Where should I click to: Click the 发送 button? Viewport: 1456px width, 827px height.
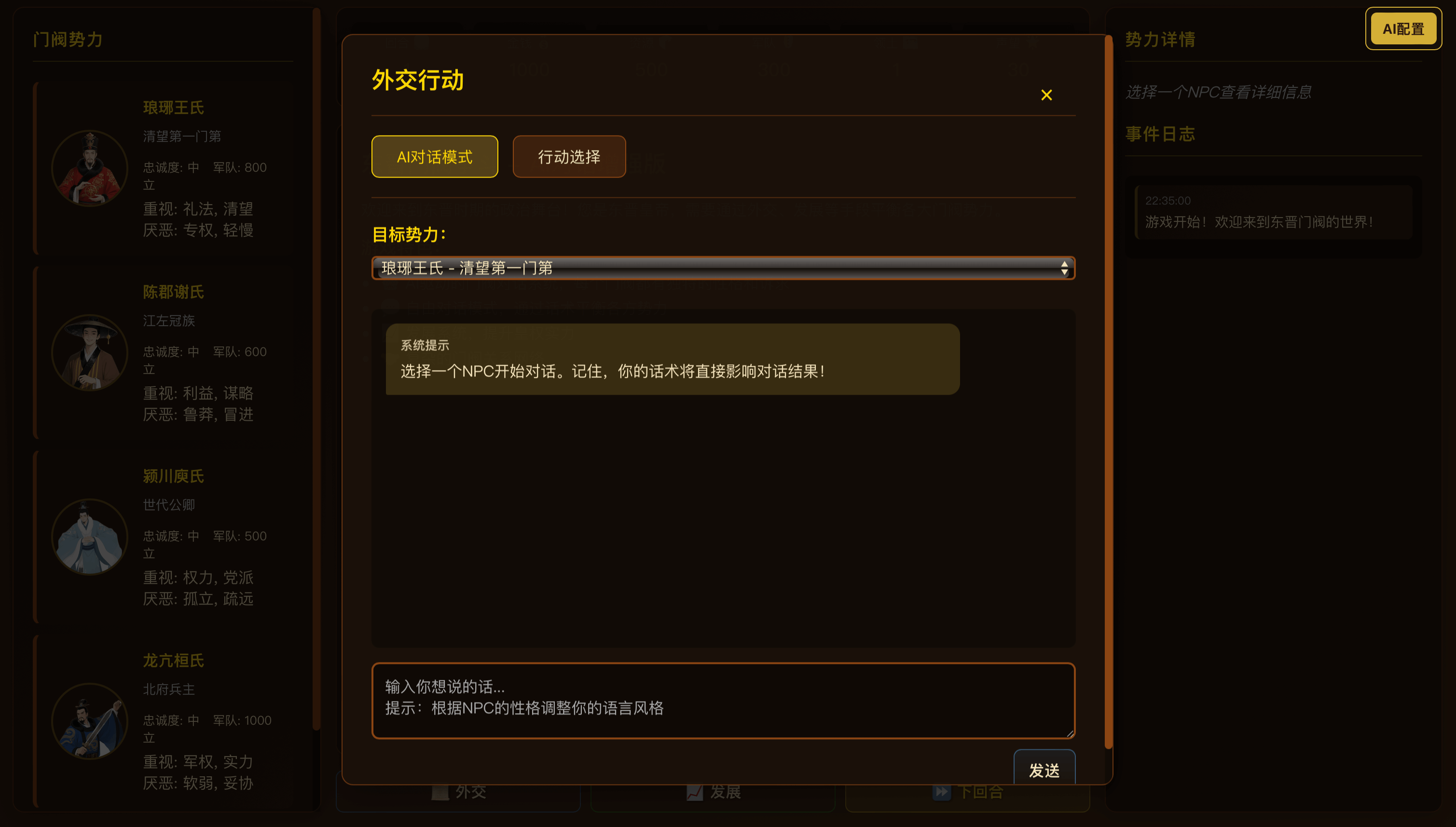pos(1044,770)
